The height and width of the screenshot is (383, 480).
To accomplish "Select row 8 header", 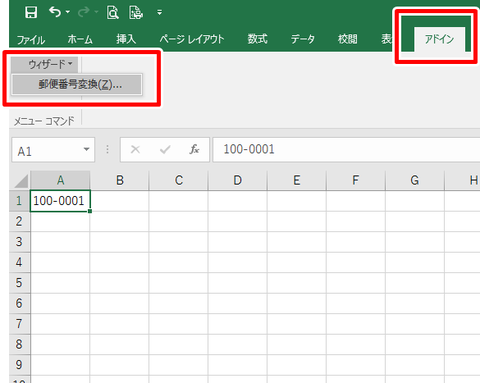I will 19,344.
